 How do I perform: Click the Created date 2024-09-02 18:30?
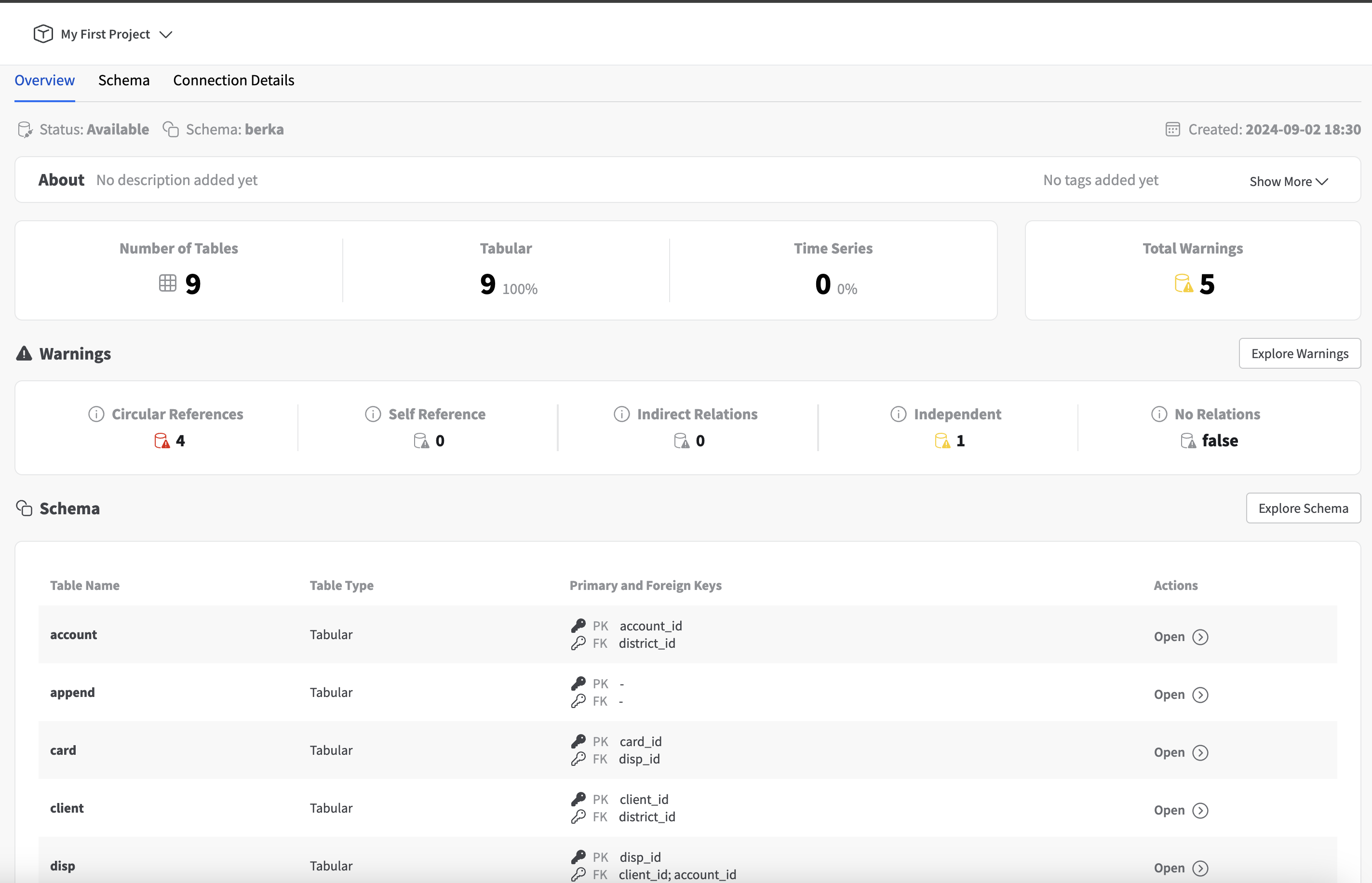tap(1303, 129)
